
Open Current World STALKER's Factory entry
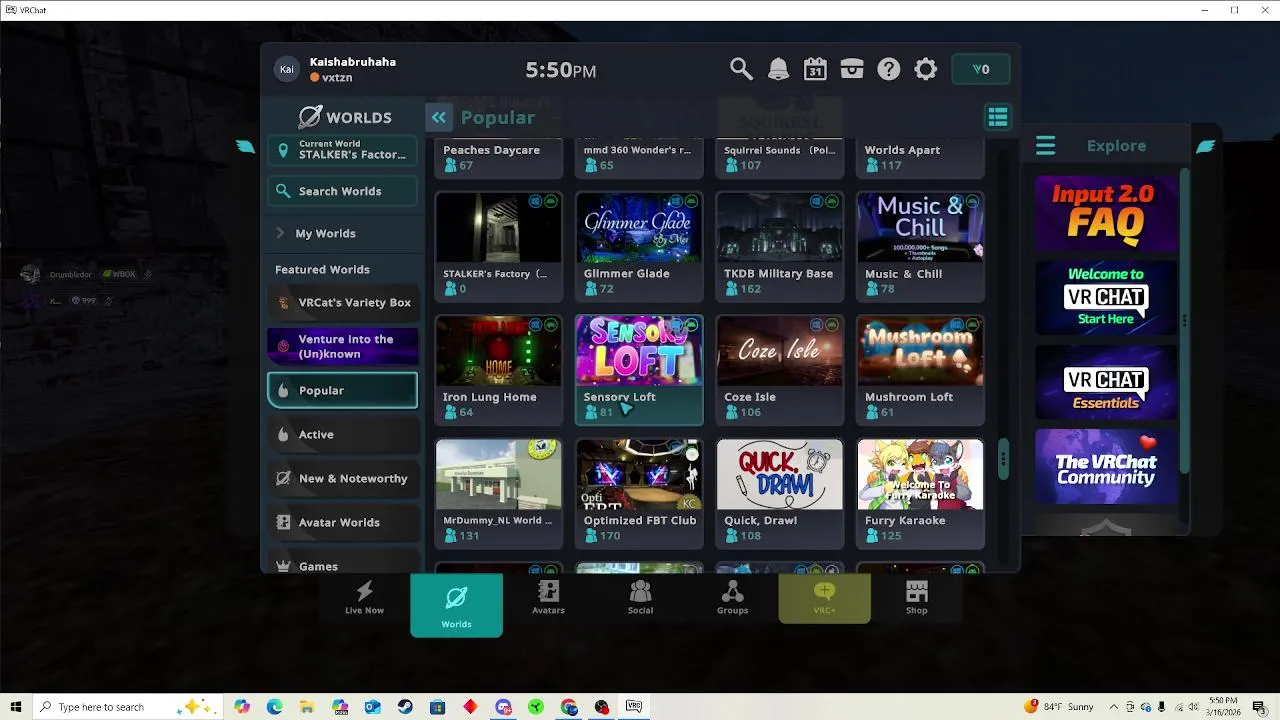tap(343, 150)
